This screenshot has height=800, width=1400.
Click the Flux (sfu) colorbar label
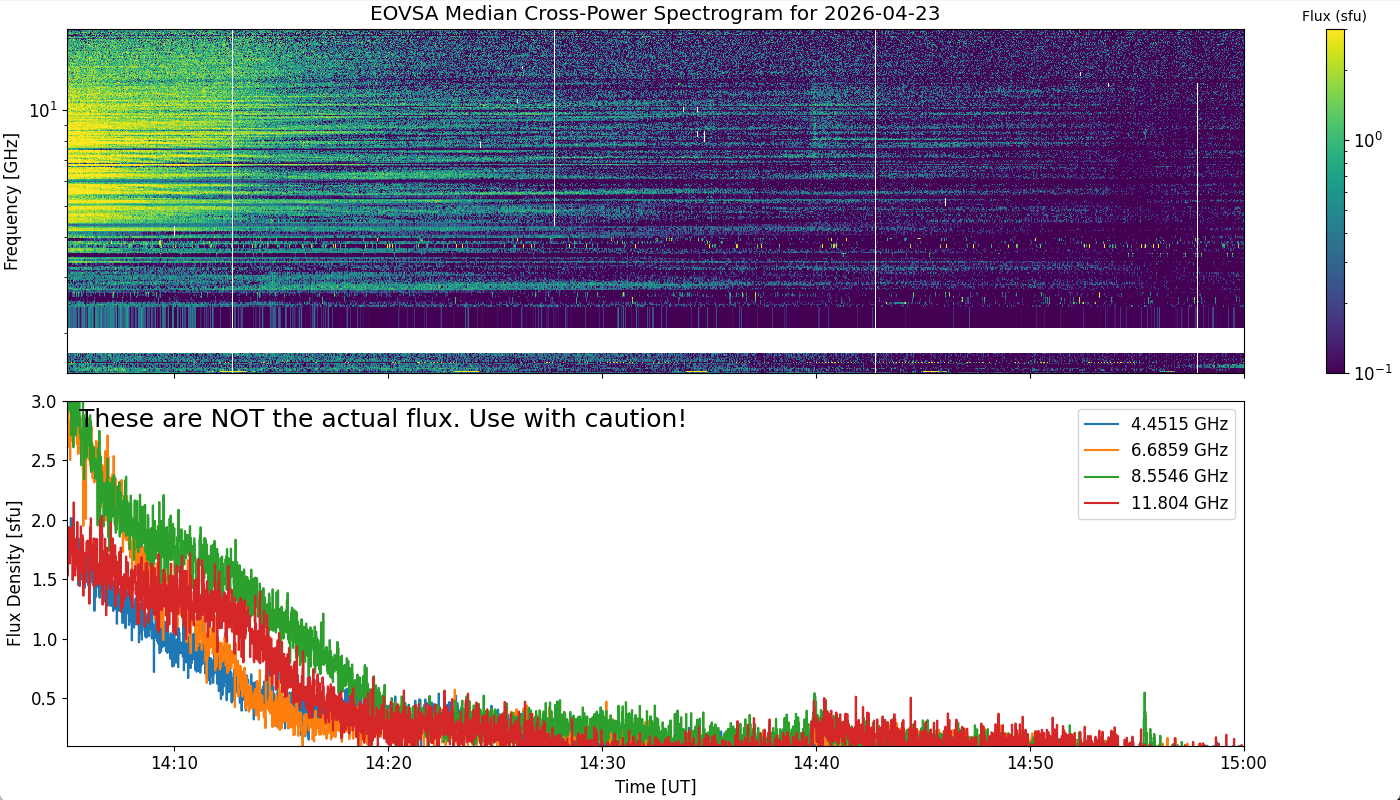1334,16
